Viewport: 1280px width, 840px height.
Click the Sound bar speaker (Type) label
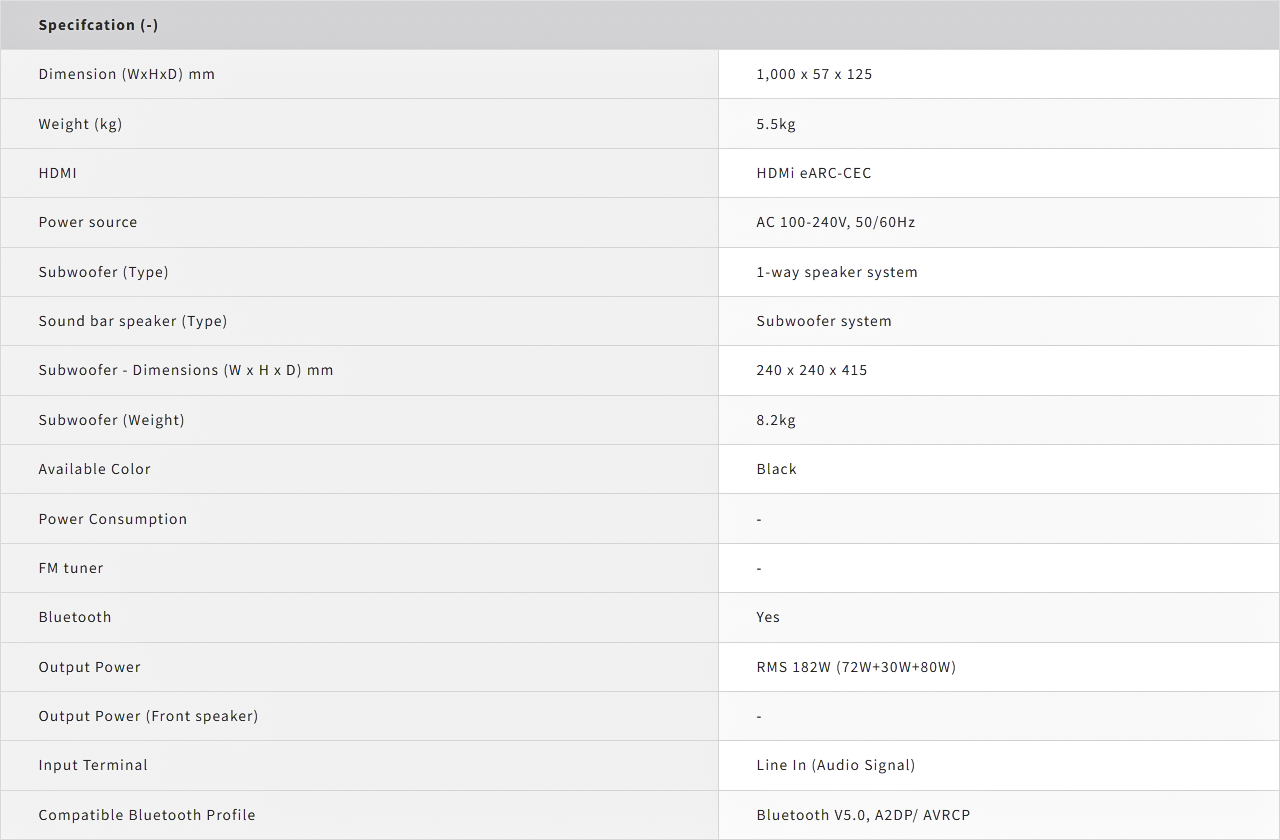point(132,321)
